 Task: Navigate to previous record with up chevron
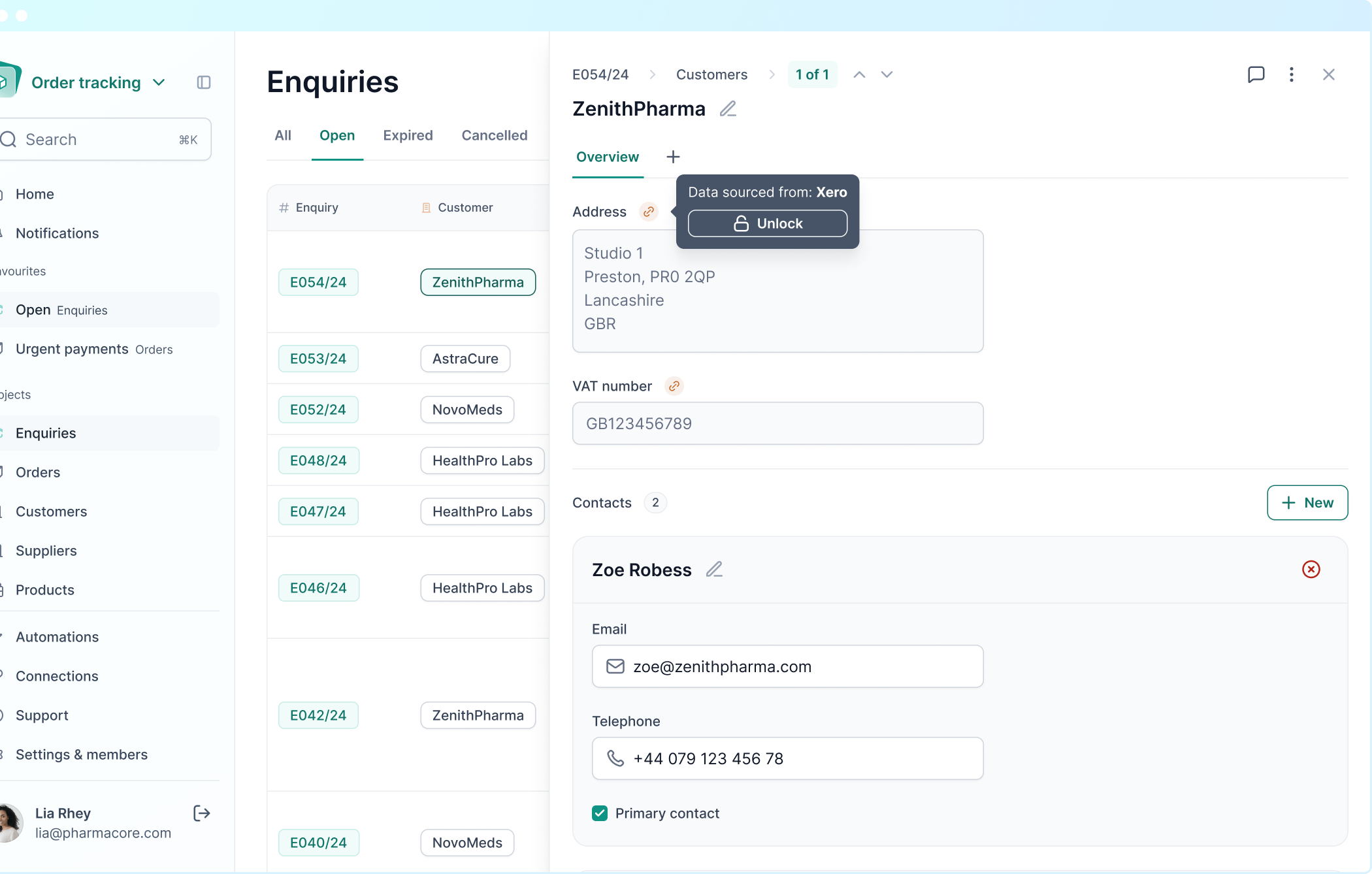click(x=858, y=74)
